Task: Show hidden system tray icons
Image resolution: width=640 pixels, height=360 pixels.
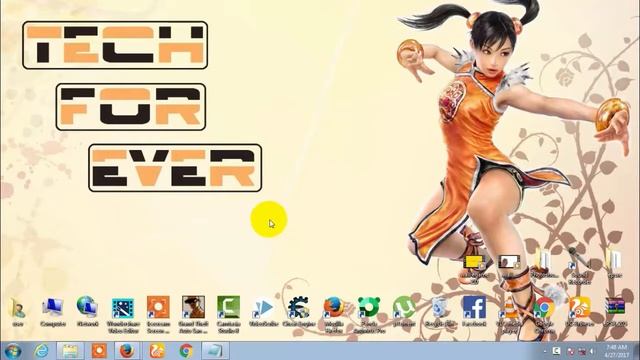Action: click(545, 351)
